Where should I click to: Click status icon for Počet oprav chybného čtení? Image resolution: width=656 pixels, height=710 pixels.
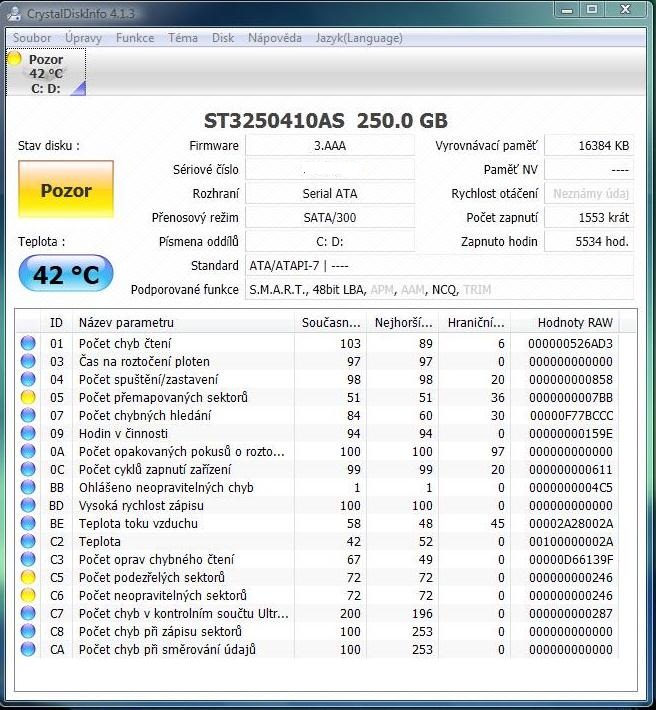(x=28, y=559)
